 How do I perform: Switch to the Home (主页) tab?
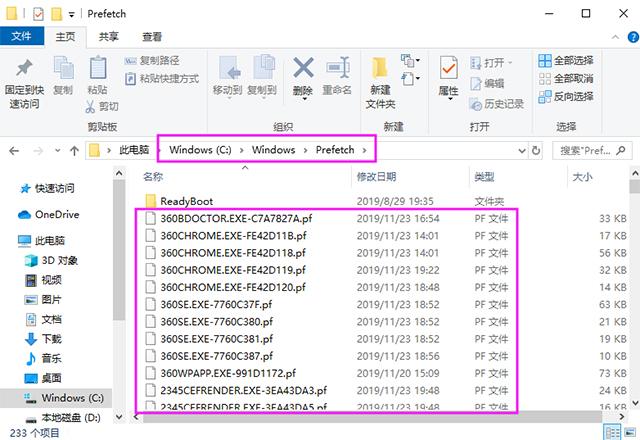65,37
